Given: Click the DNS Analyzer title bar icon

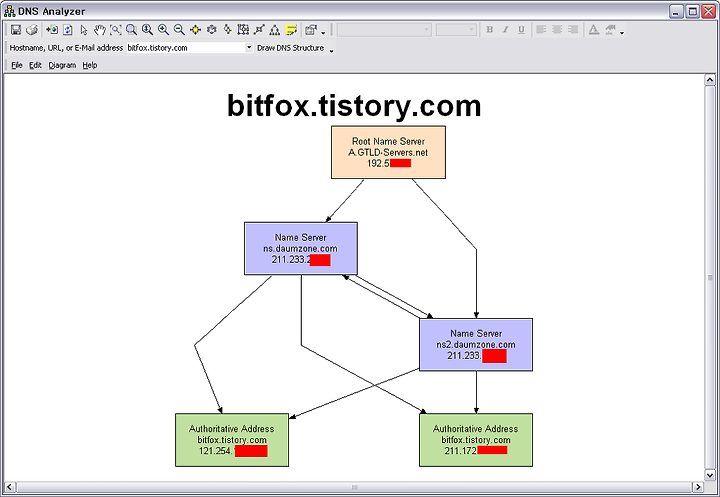Looking at the screenshot, I should pos(9,11).
